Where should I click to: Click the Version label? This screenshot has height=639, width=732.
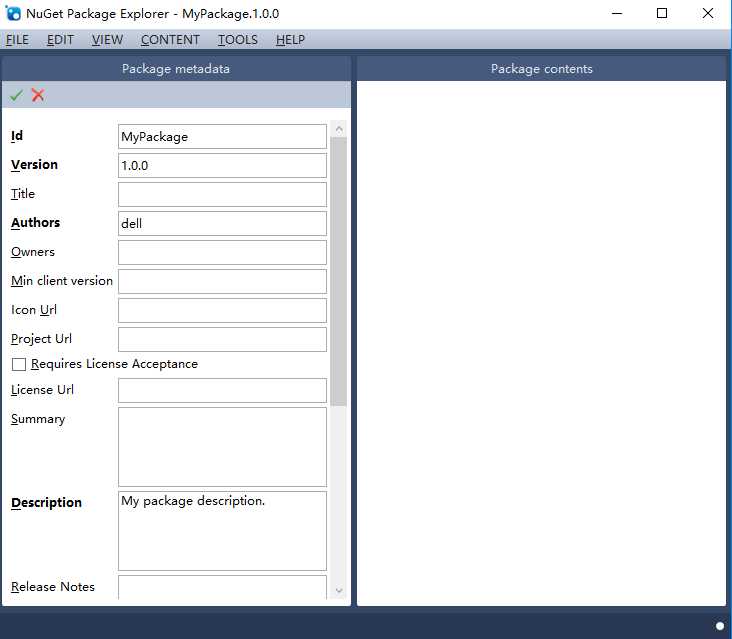click(x=34, y=165)
